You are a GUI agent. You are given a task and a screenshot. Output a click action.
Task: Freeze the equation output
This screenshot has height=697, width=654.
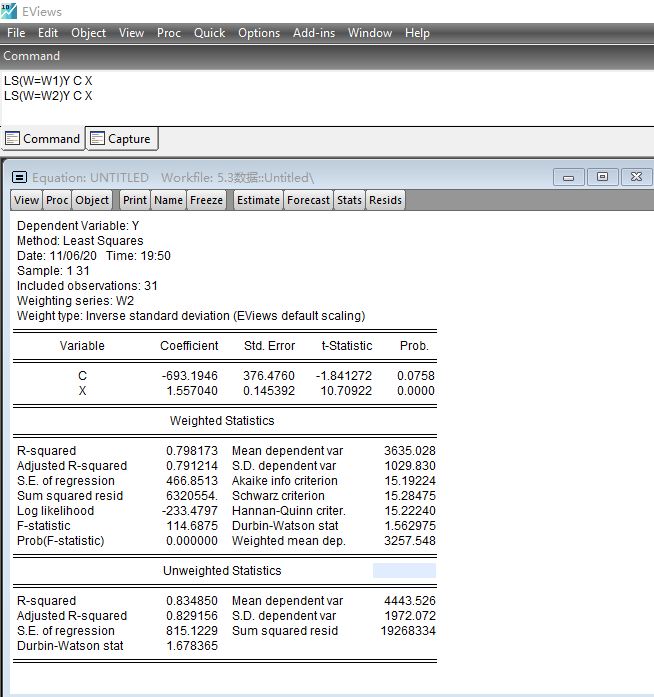tap(206, 200)
